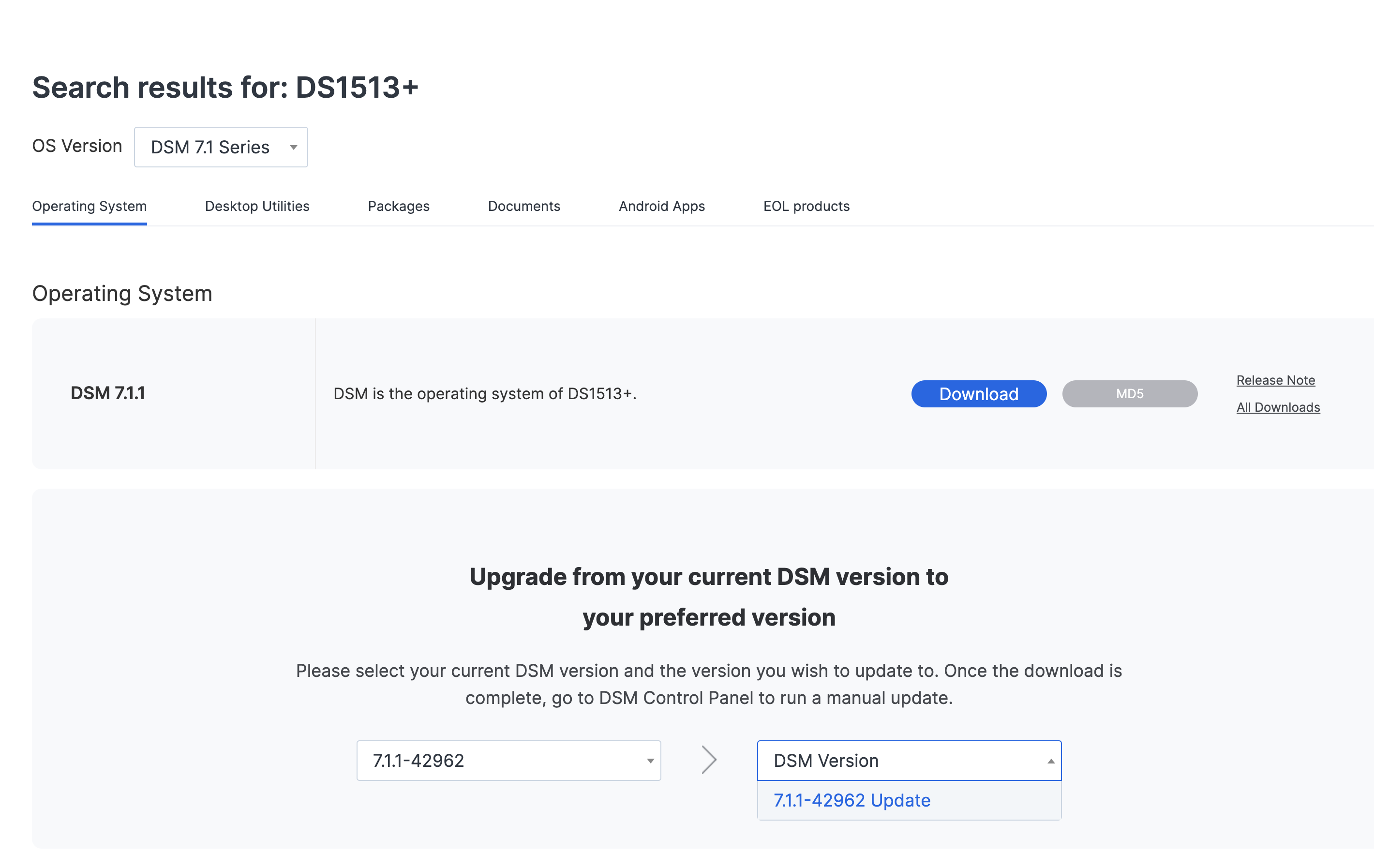Expand the DSM Version target dropdown
The image size is (1374, 868).
tap(909, 760)
